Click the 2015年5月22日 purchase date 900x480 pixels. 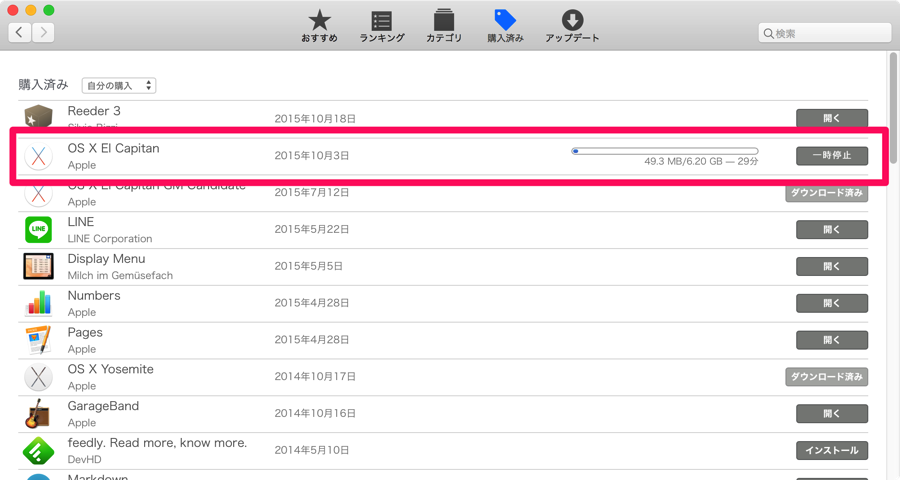pyautogui.click(x=312, y=229)
